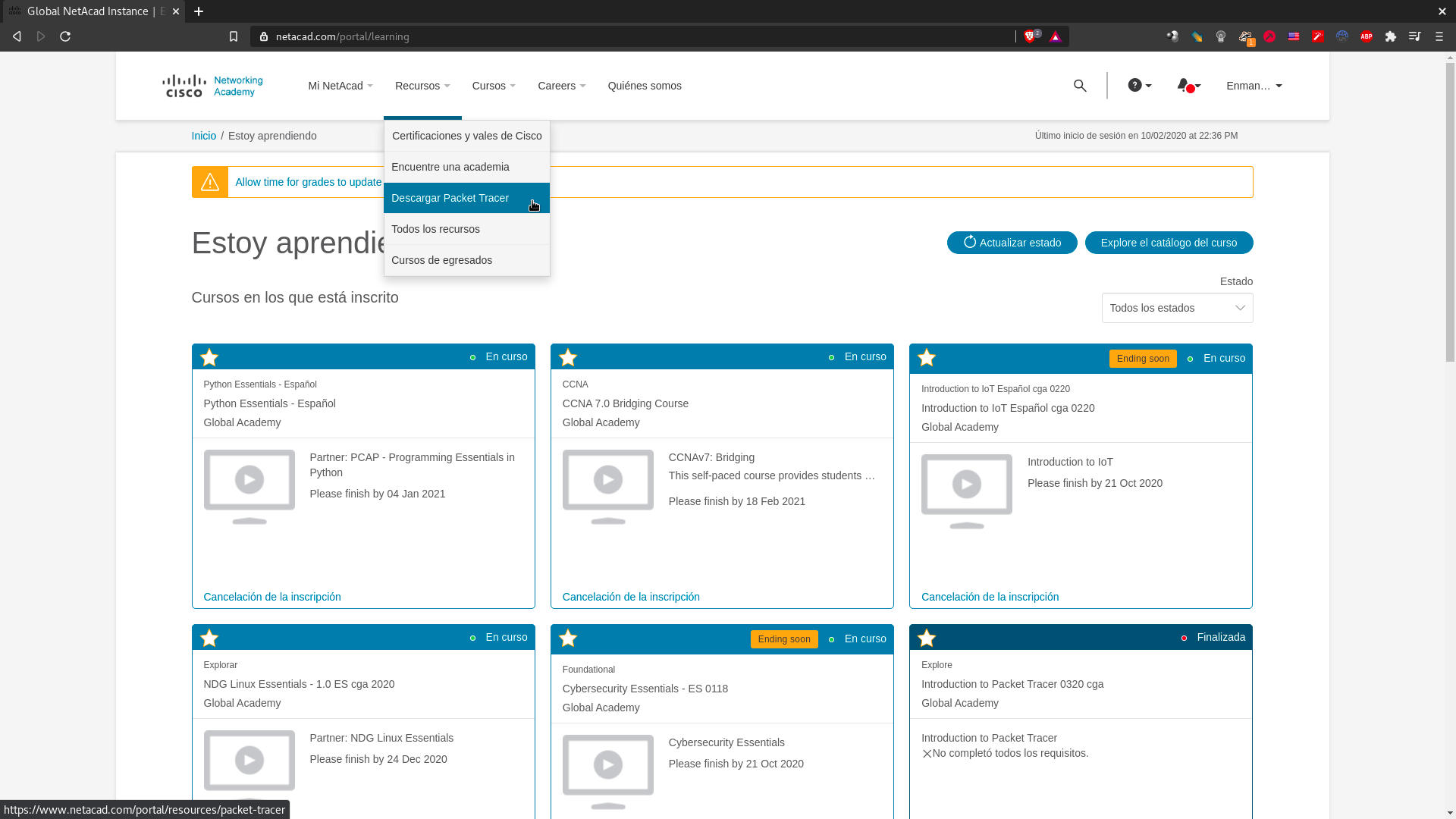1456x819 pixels.
Task: Open the browser main hamburger menu
Action: 1439,36
